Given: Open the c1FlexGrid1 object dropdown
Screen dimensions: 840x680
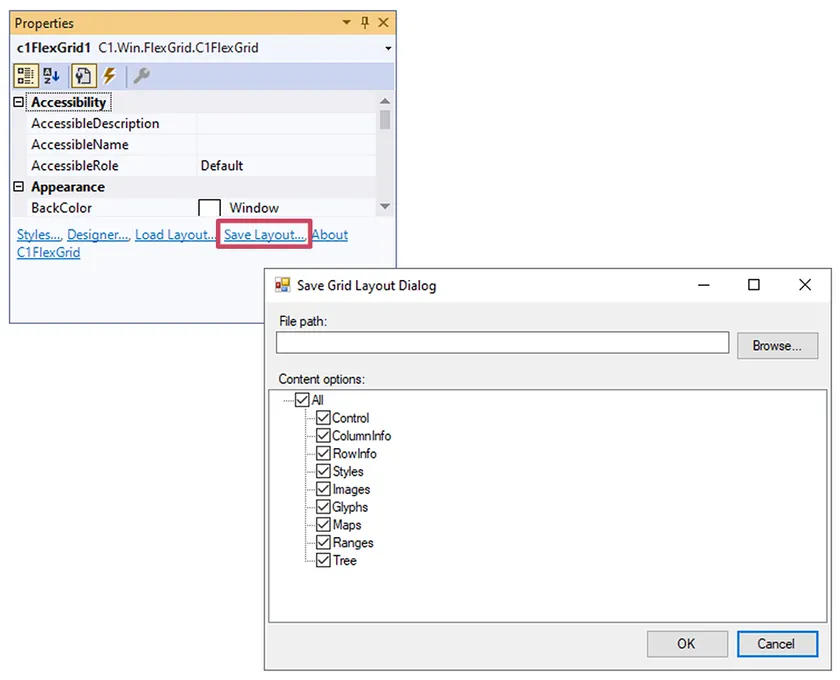Looking at the screenshot, I should coord(387,48).
